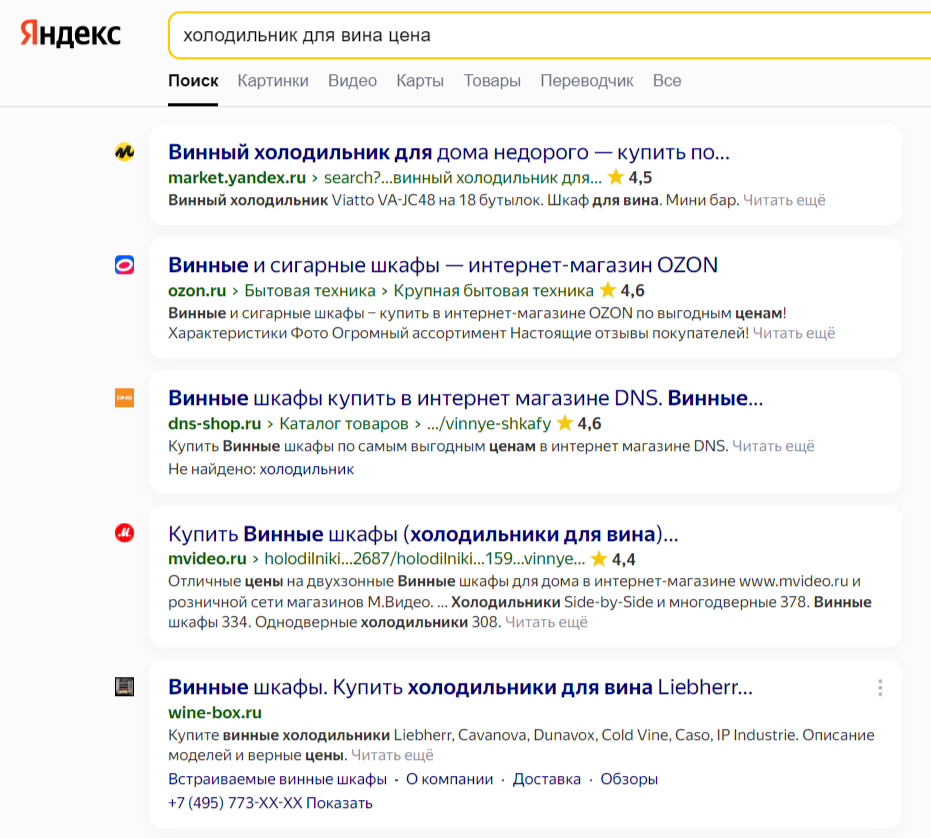931x838 pixels.
Task: Click the wine-box.ru favicon icon
Action: click(x=124, y=687)
